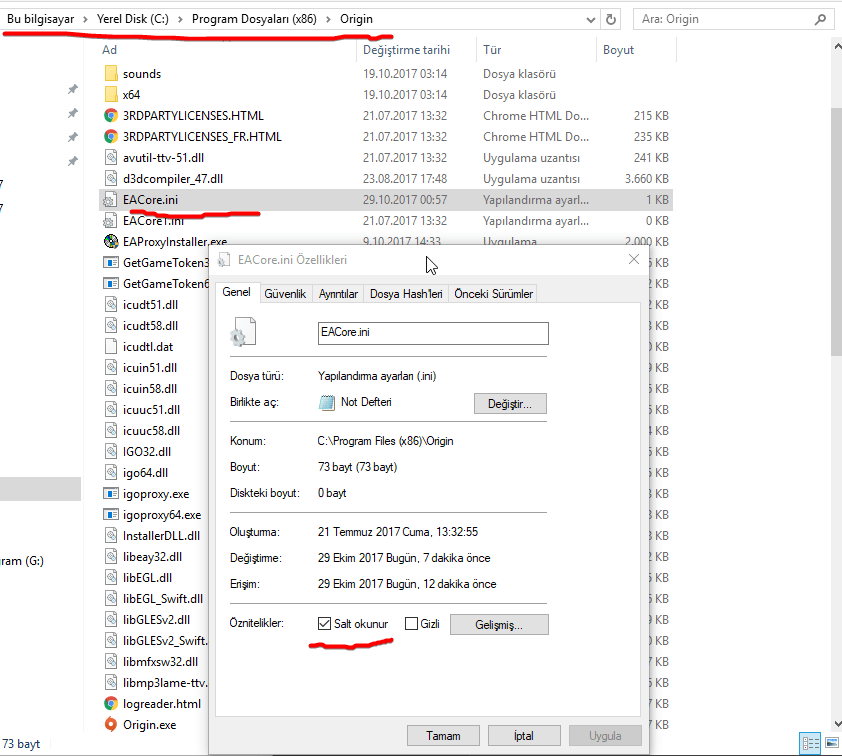Expand chevron after Bu bilgisayar
The width and height of the screenshot is (842, 756).
pos(85,19)
